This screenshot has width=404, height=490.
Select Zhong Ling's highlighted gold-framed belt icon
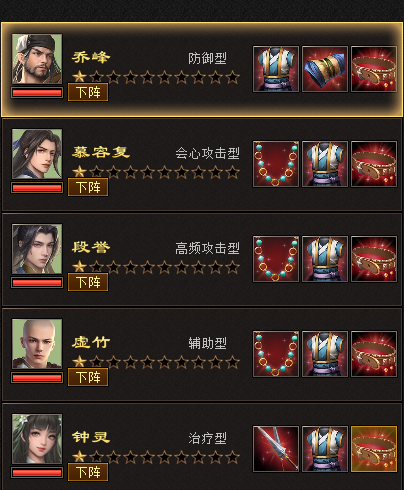(374, 449)
